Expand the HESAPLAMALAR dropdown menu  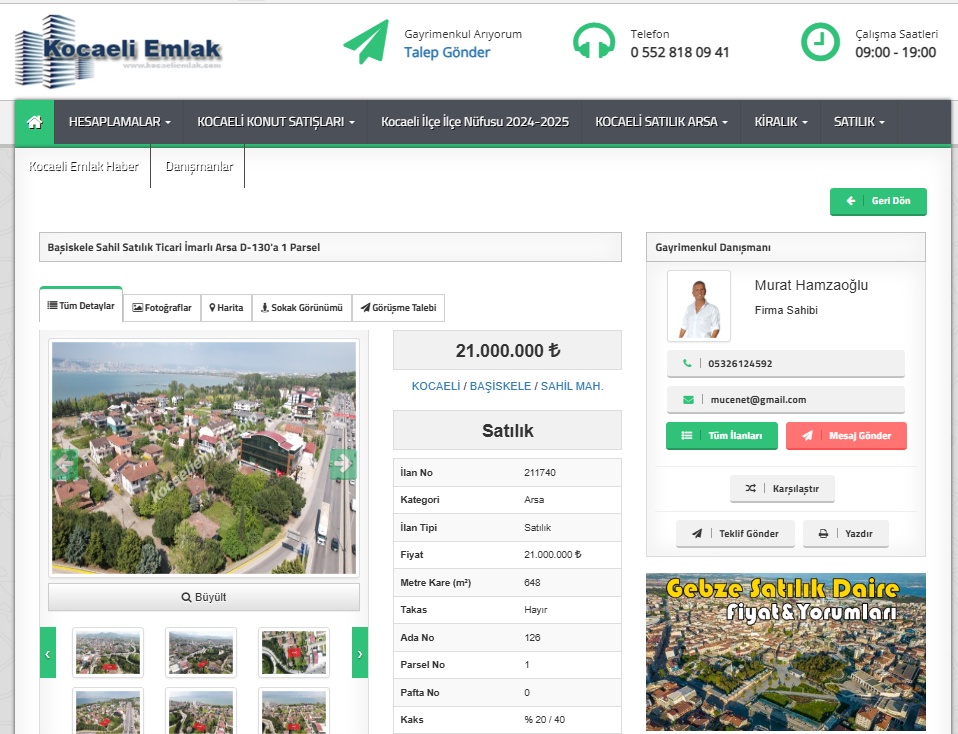coord(119,122)
